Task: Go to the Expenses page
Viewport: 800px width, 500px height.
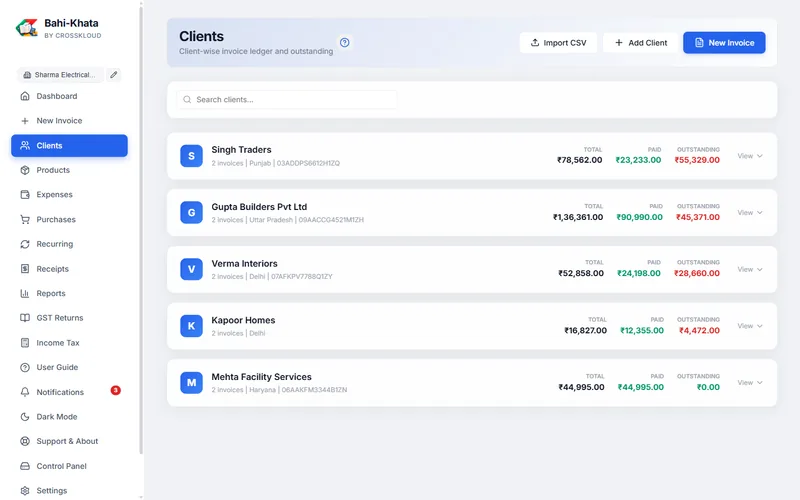Action: 69,194
